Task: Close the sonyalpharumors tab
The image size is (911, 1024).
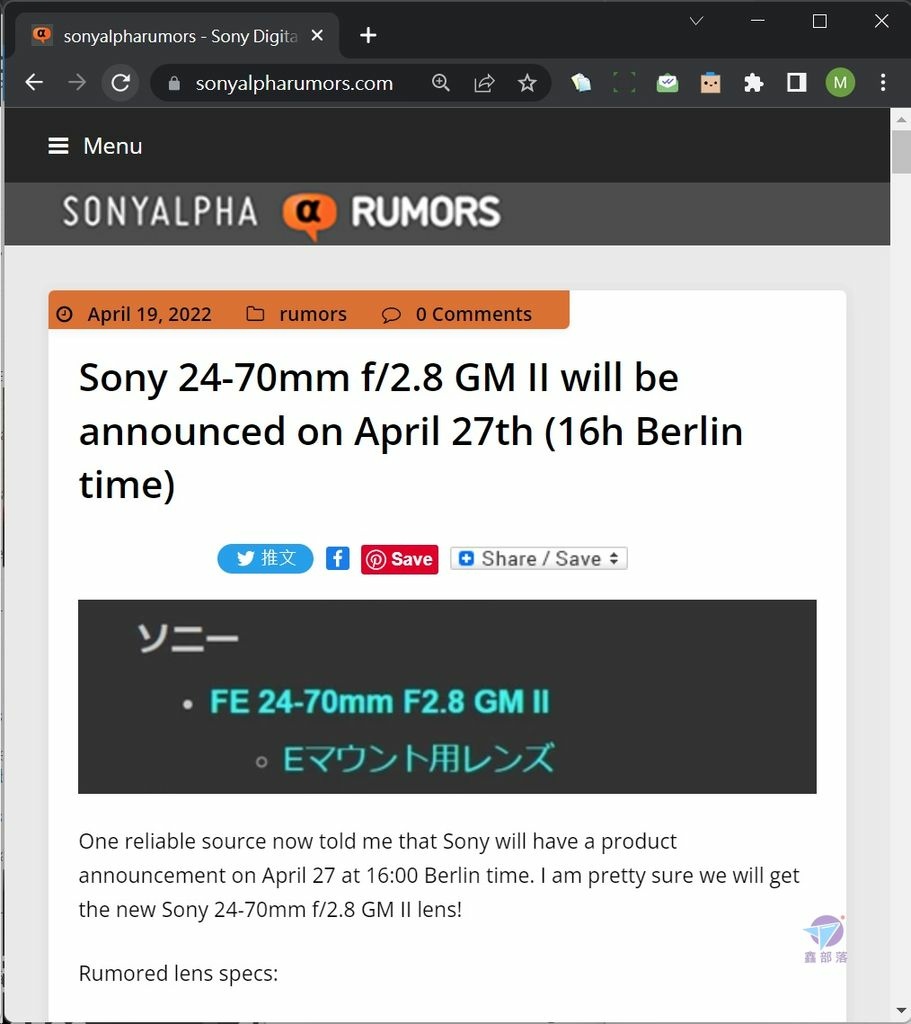Action: click(x=317, y=35)
